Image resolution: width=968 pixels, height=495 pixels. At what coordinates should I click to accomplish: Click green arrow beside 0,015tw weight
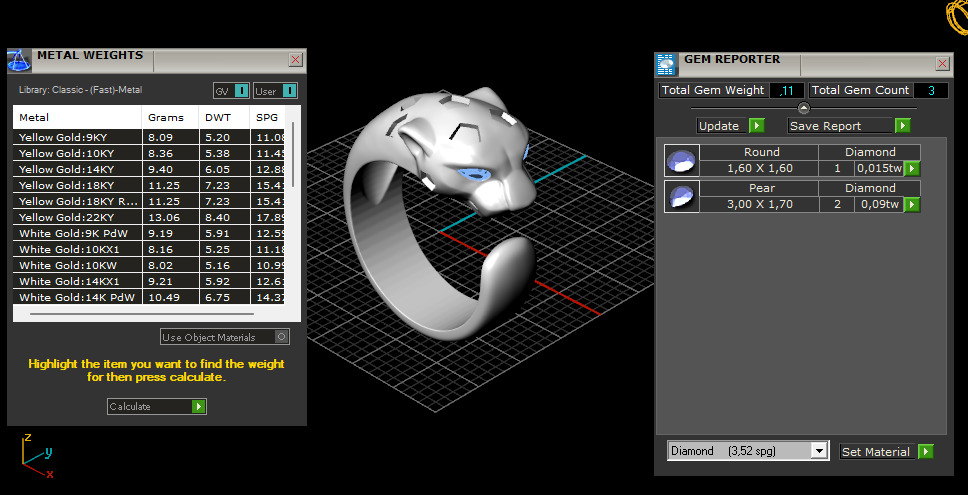pyautogui.click(x=912, y=168)
